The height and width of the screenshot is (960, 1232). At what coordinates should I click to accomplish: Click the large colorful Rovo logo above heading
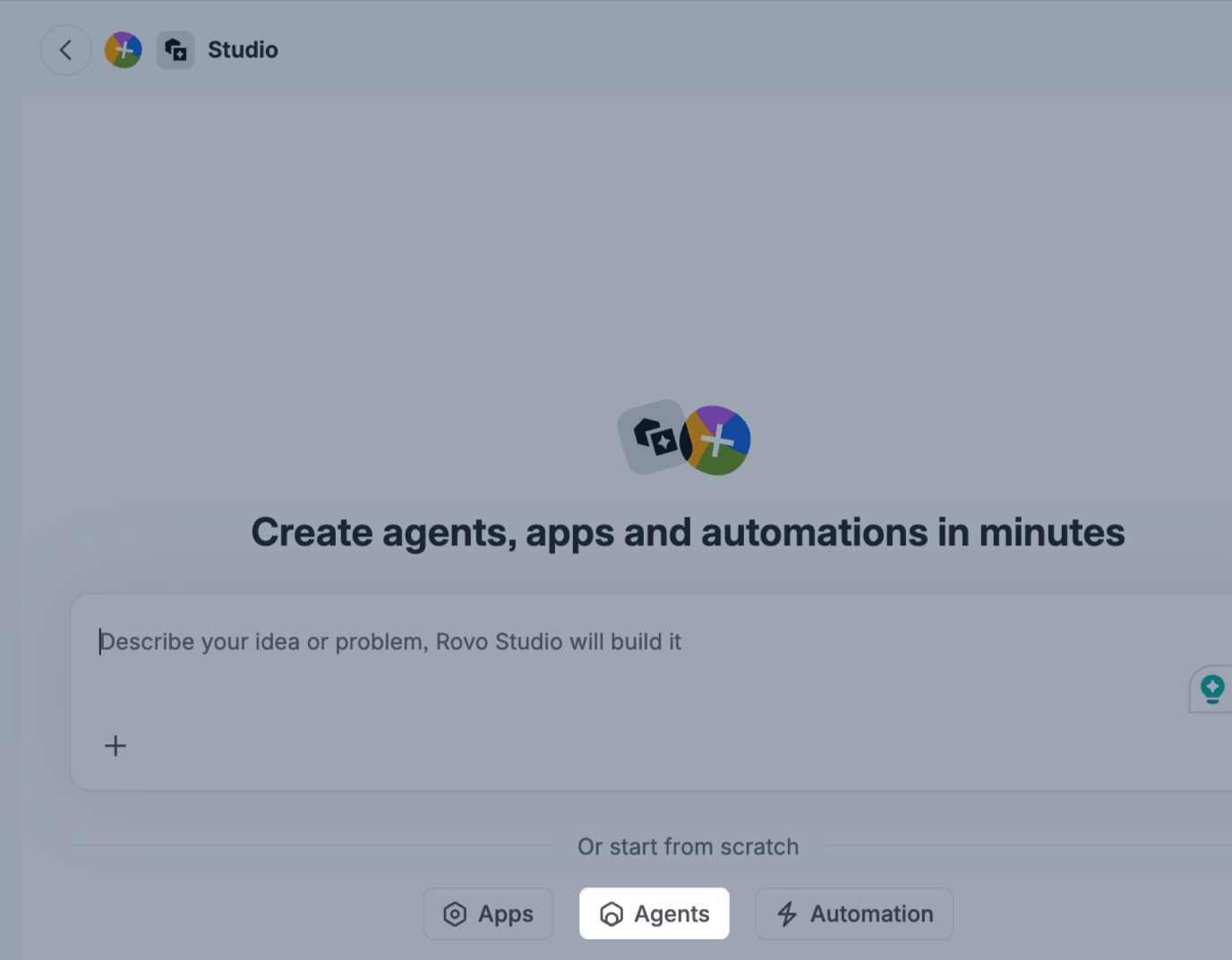[716, 441]
